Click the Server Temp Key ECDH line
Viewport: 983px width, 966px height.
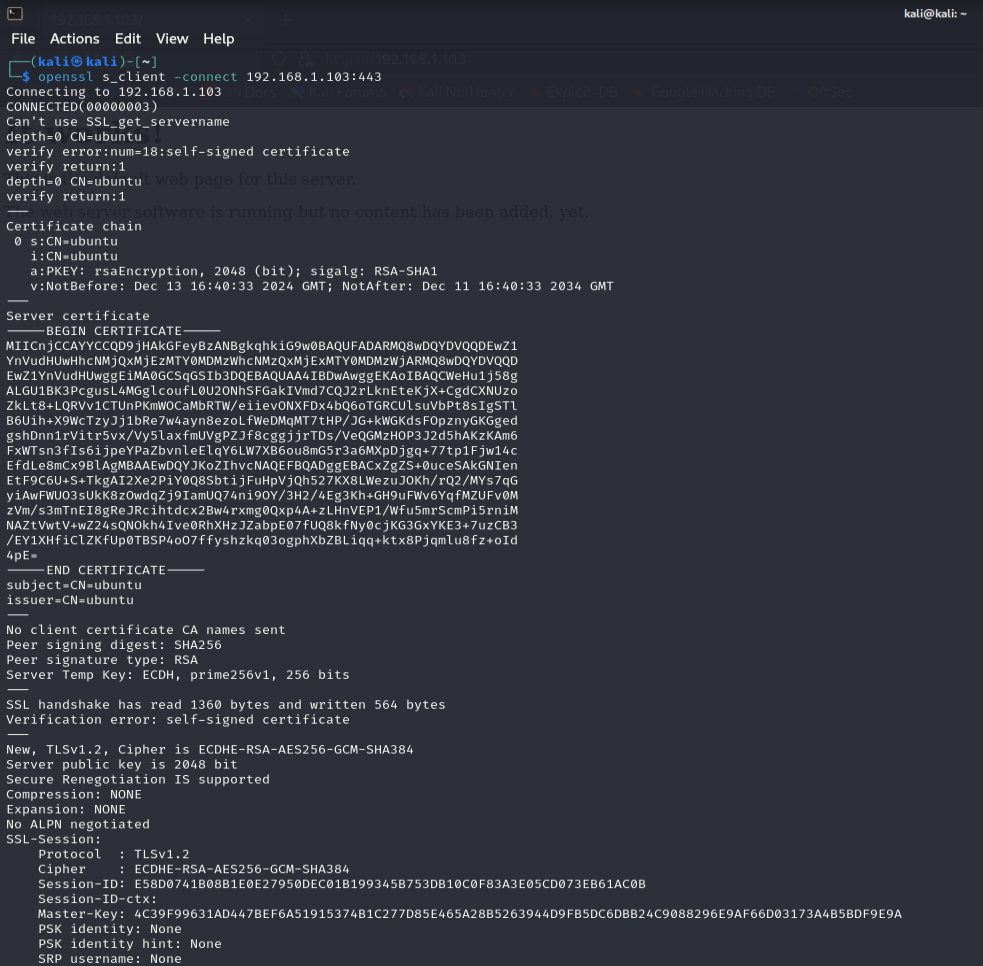click(178, 675)
